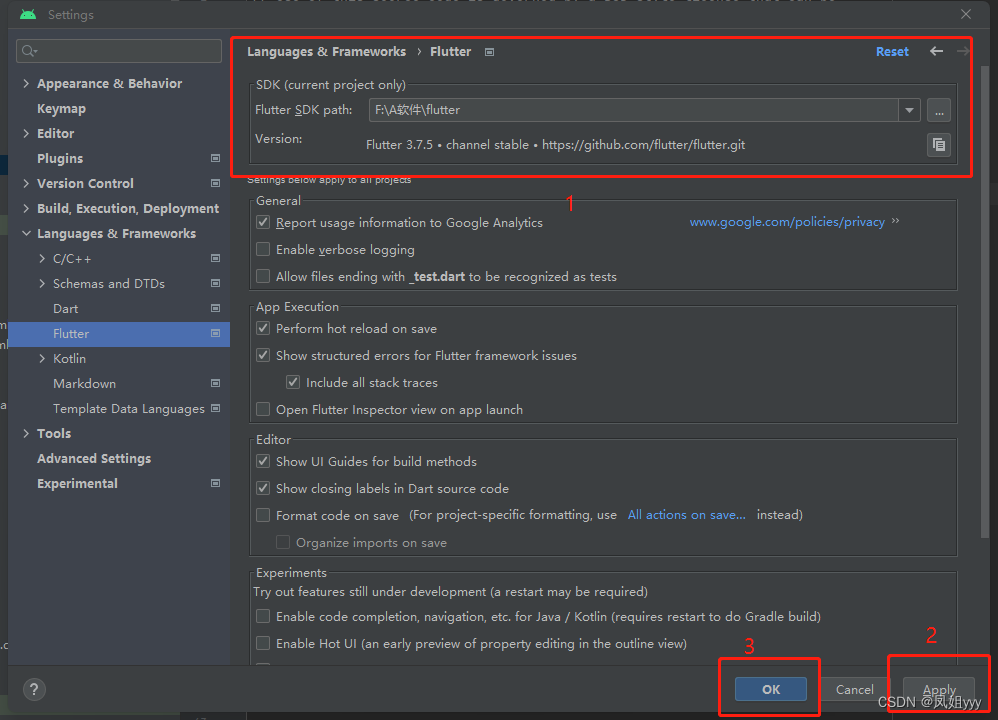Reset Flutter settings changes
The image size is (998, 720).
coord(892,52)
